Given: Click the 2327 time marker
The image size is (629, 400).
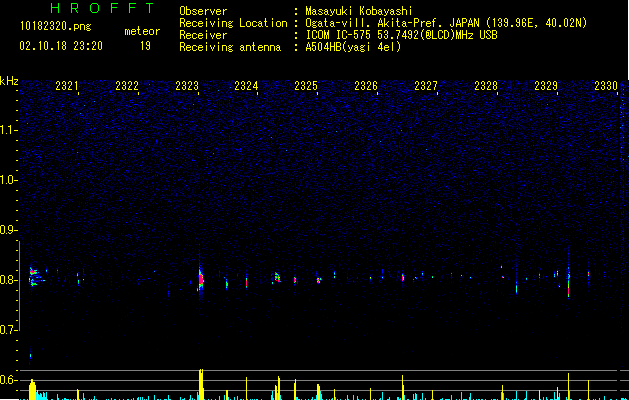Looking at the screenshot, I should (426, 86).
